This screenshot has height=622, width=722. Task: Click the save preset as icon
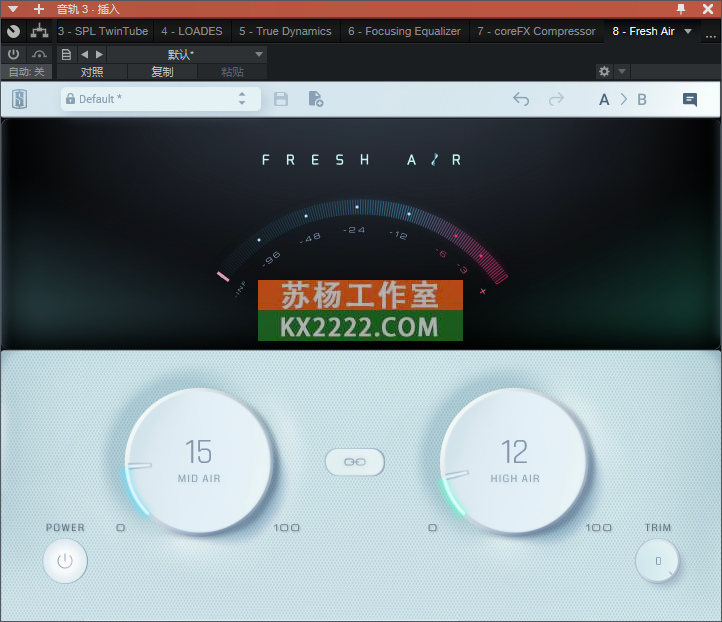pyautogui.click(x=316, y=99)
